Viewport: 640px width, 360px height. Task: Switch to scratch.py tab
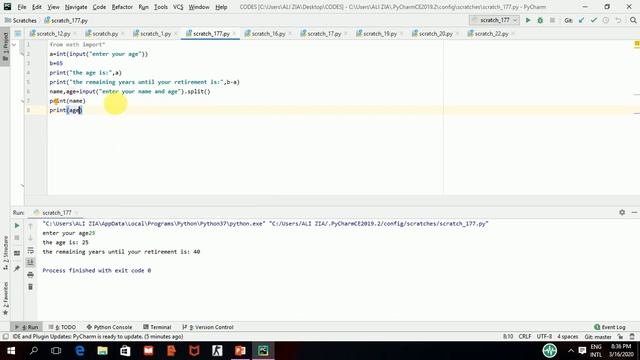pos(105,33)
